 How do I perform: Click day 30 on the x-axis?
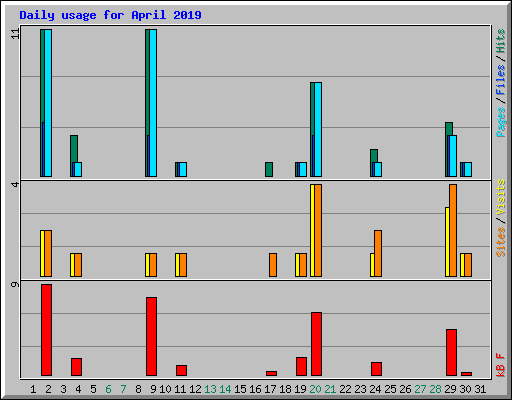click(x=465, y=389)
